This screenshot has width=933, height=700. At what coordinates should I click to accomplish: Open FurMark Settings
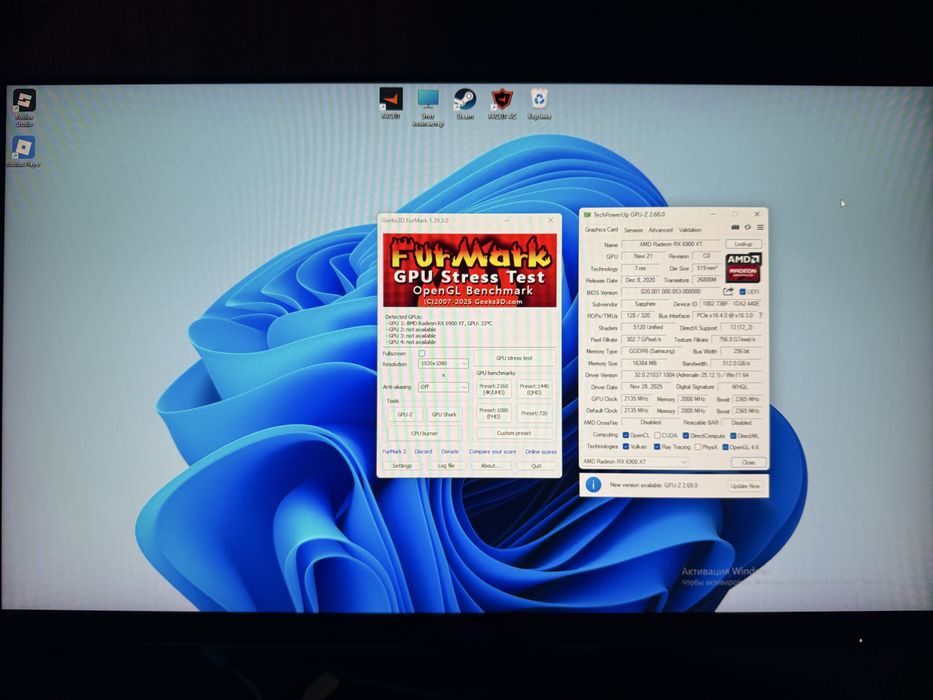[x=402, y=465]
